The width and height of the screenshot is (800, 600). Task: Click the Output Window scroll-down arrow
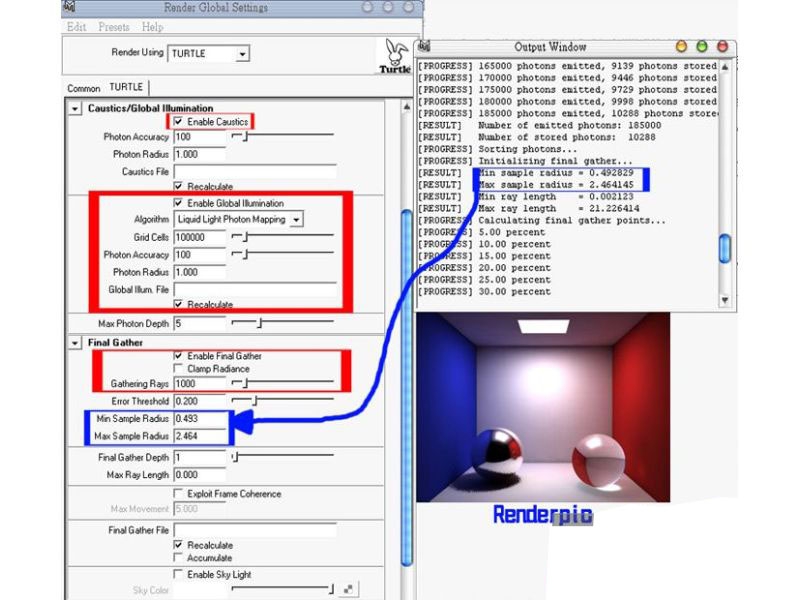(725, 300)
